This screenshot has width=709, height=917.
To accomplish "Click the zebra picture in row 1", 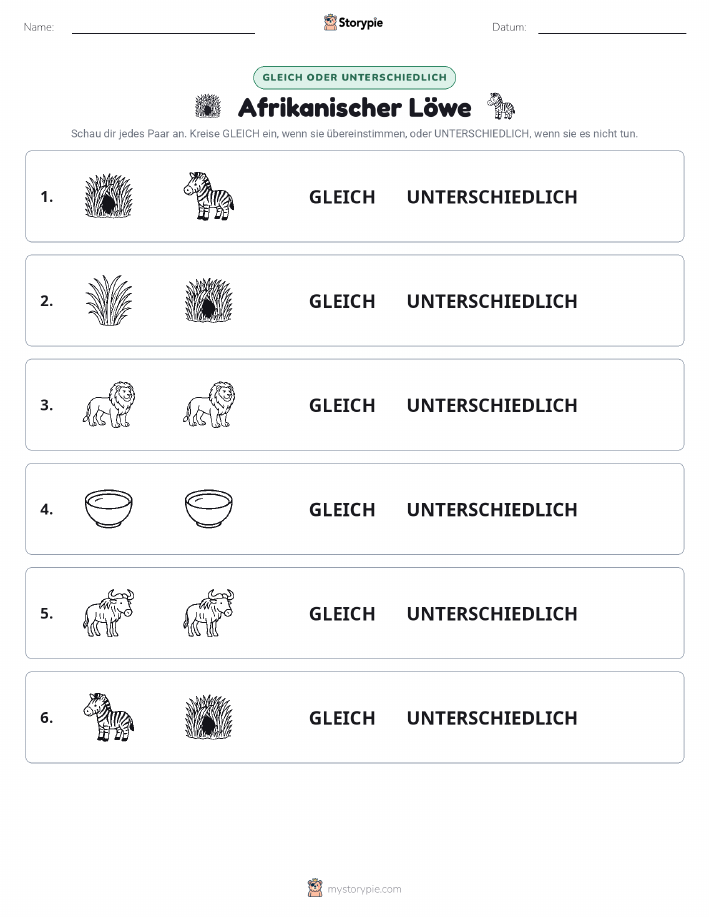I will [x=209, y=196].
